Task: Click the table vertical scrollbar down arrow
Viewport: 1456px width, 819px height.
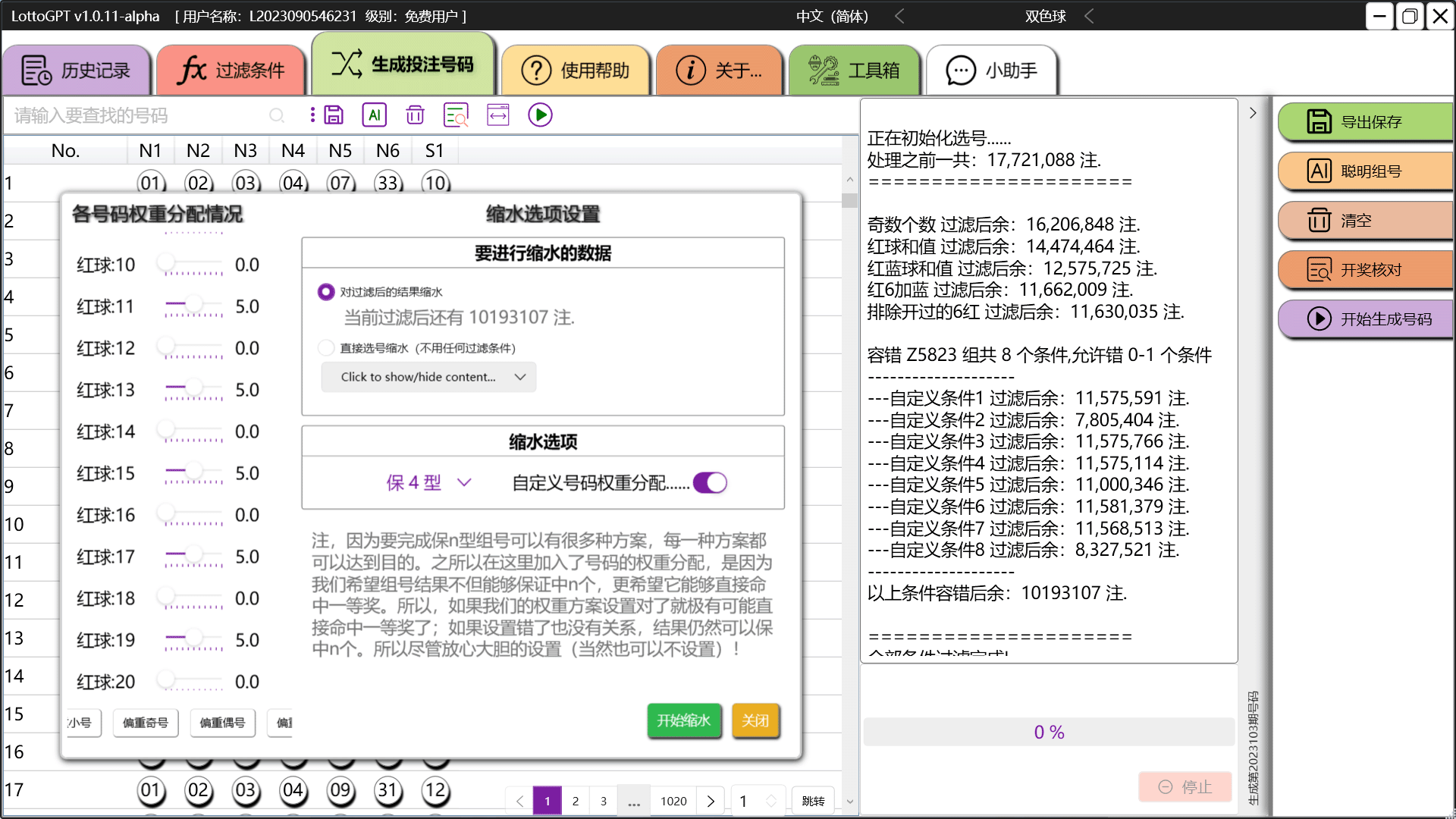Action: click(x=849, y=801)
